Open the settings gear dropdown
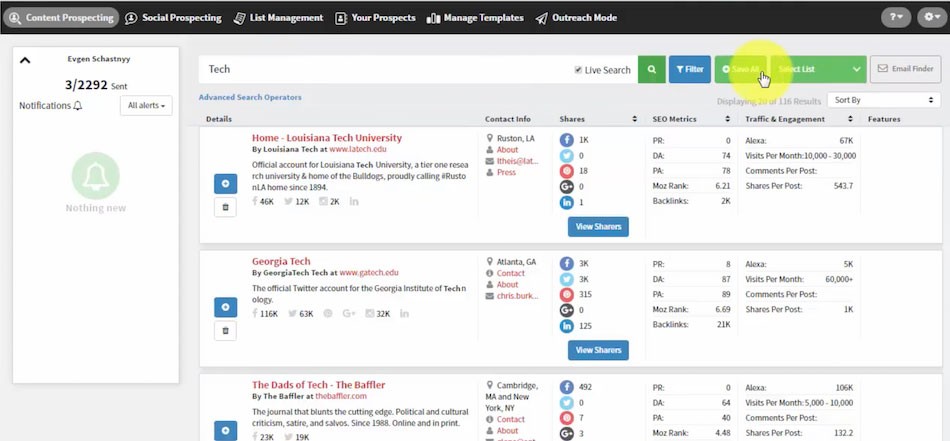Viewport: 950px width, 441px height. click(931, 18)
